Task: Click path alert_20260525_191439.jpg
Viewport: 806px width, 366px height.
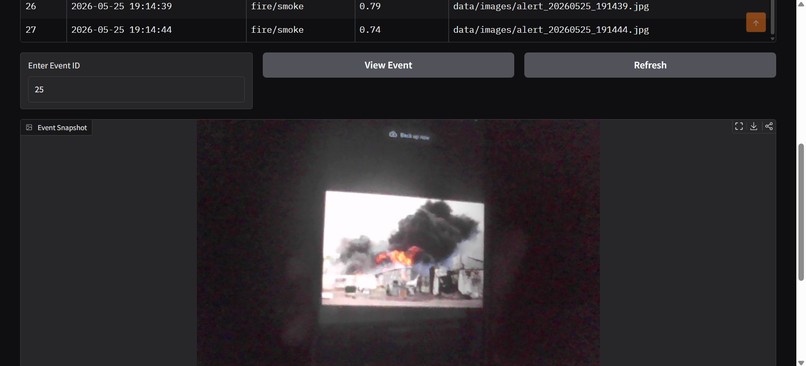Action: pyautogui.click(x=551, y=7)
